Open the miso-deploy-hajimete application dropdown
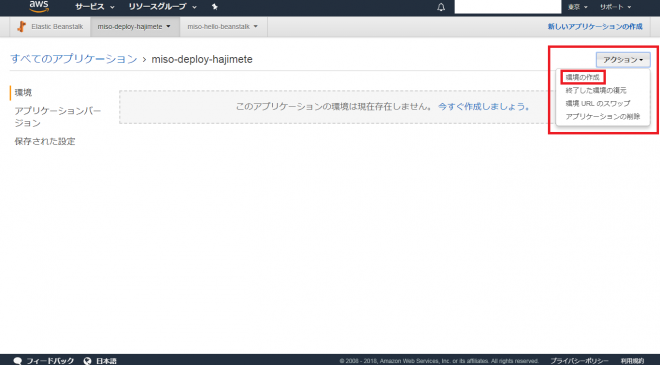The height and width of the screenshot is (365, 660). (135, 27)
